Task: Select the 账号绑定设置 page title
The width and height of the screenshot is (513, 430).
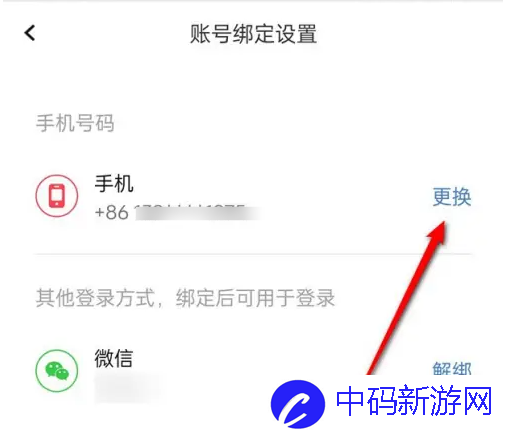Action: [x=253, y=34]
